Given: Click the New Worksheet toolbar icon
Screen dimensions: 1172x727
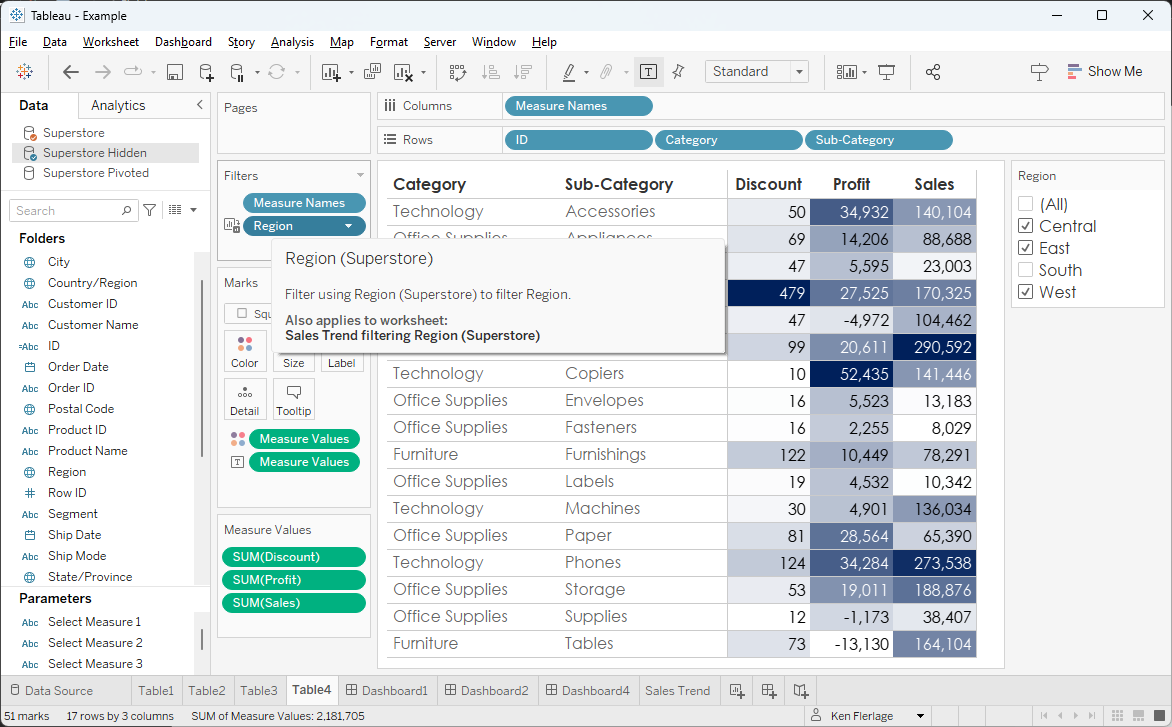Looking at the screenshot, I should coord(331,72).
